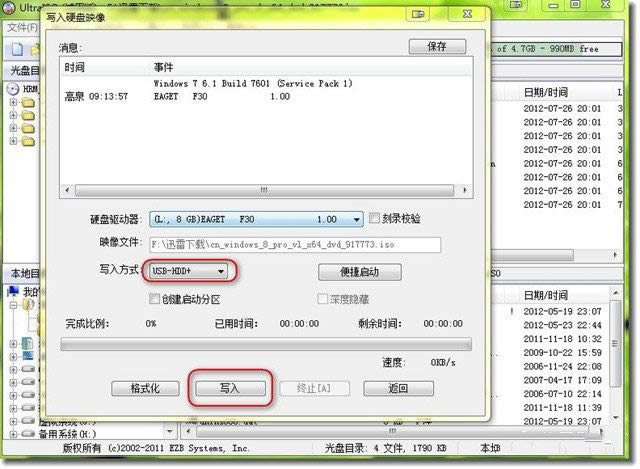Tick the 创建启动分区 checkbox
The height and width of the screenshot is (469, 640).
pyautogui.click(x=154, y=299)
